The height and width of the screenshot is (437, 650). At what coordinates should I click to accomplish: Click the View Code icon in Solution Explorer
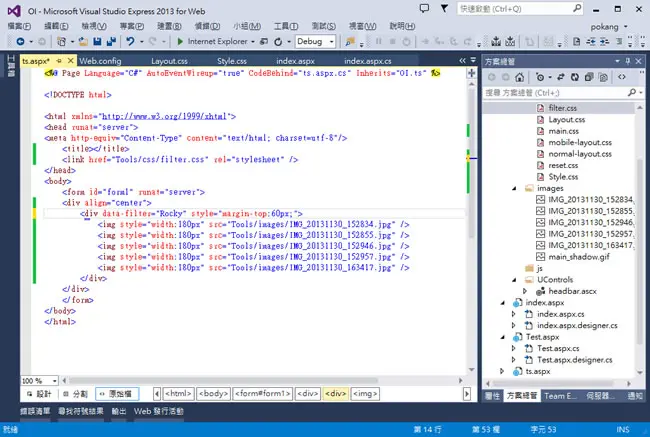coord(622,77)
